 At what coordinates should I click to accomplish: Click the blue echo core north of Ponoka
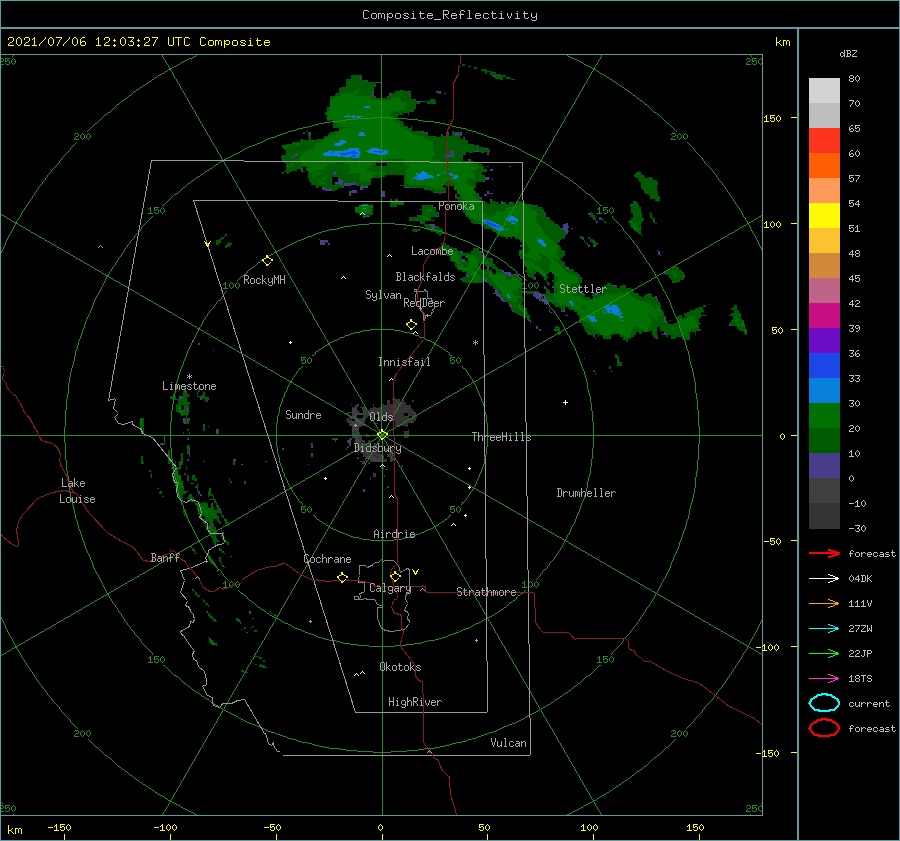point(425,176)
